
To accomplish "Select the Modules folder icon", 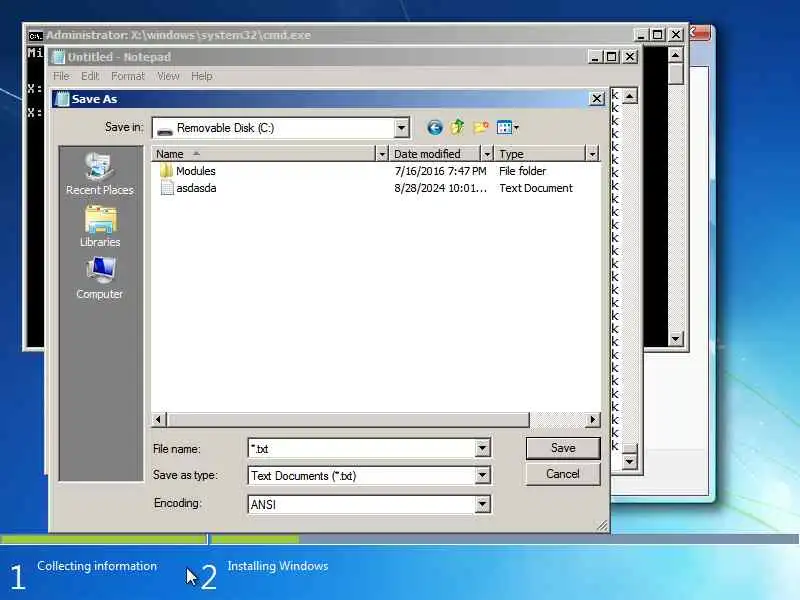I will (166, 171).
